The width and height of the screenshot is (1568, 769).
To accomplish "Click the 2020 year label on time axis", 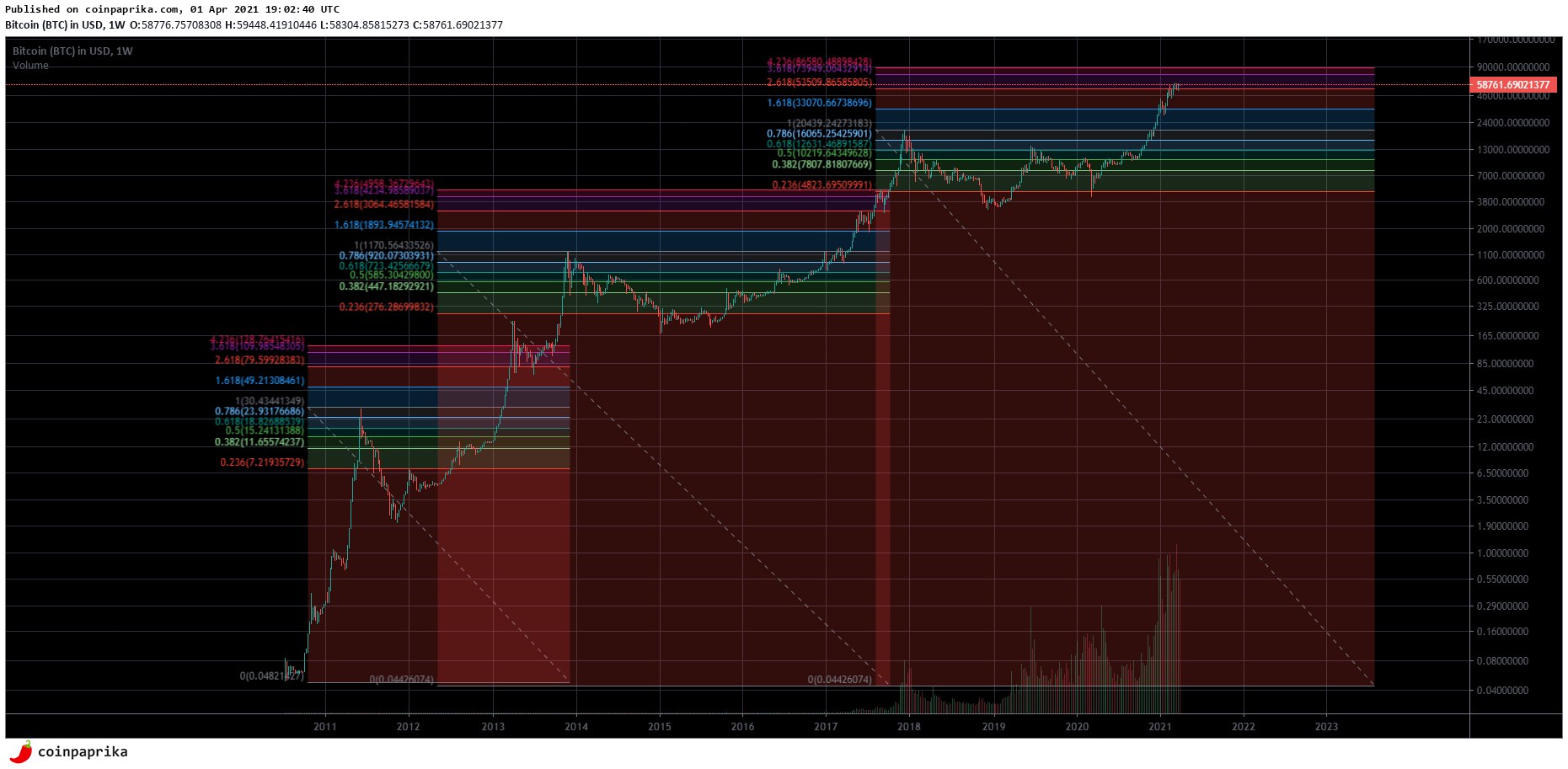I will (1076, 727).
